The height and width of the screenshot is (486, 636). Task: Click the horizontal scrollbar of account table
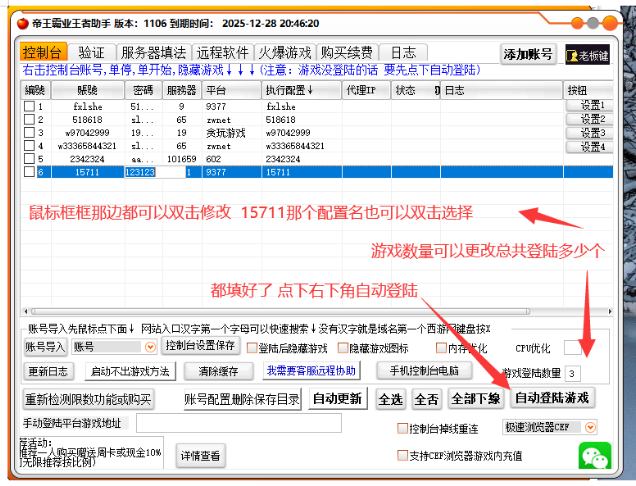point(281,311)
